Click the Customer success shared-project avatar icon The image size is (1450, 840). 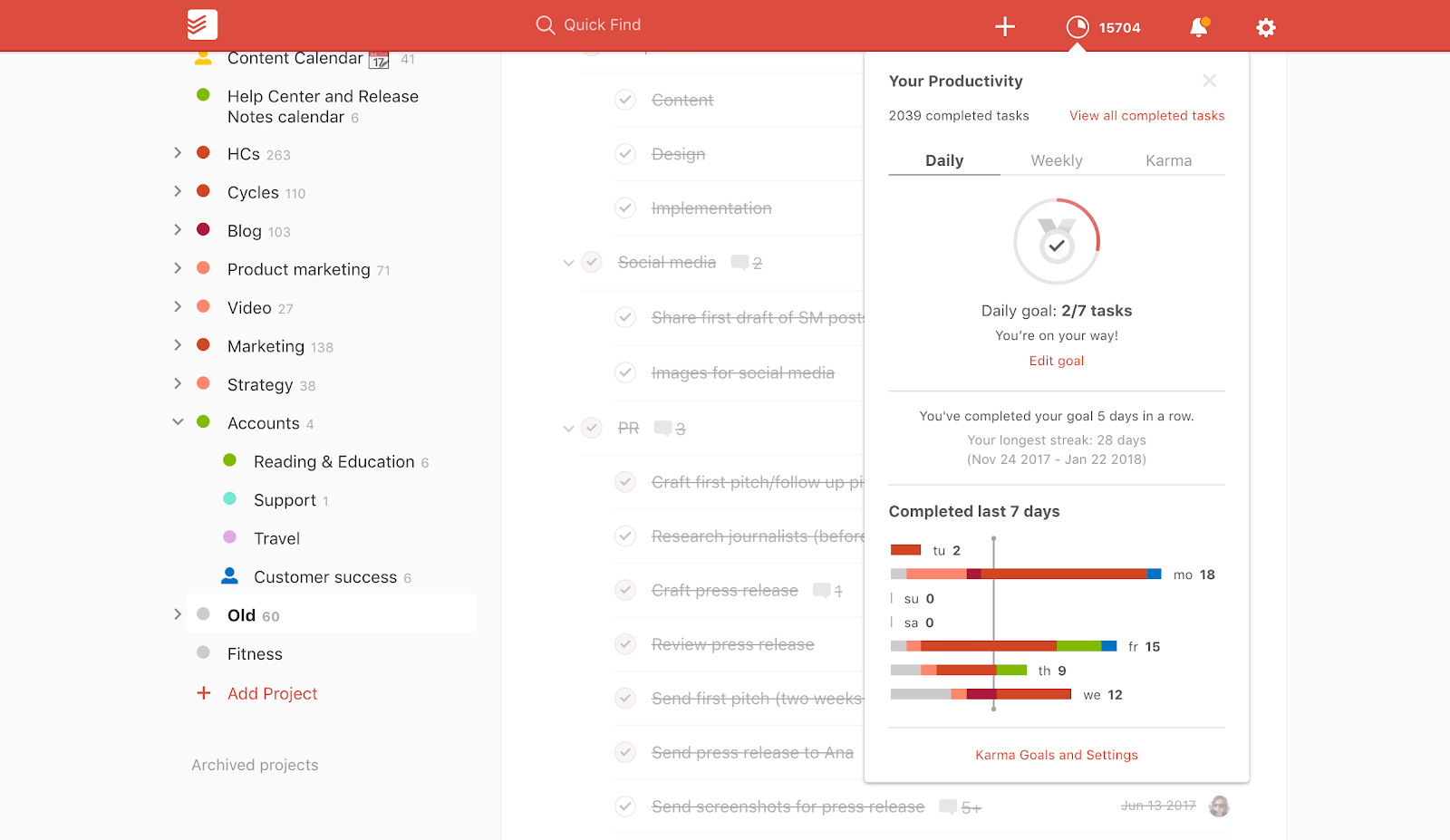point(229,574)
